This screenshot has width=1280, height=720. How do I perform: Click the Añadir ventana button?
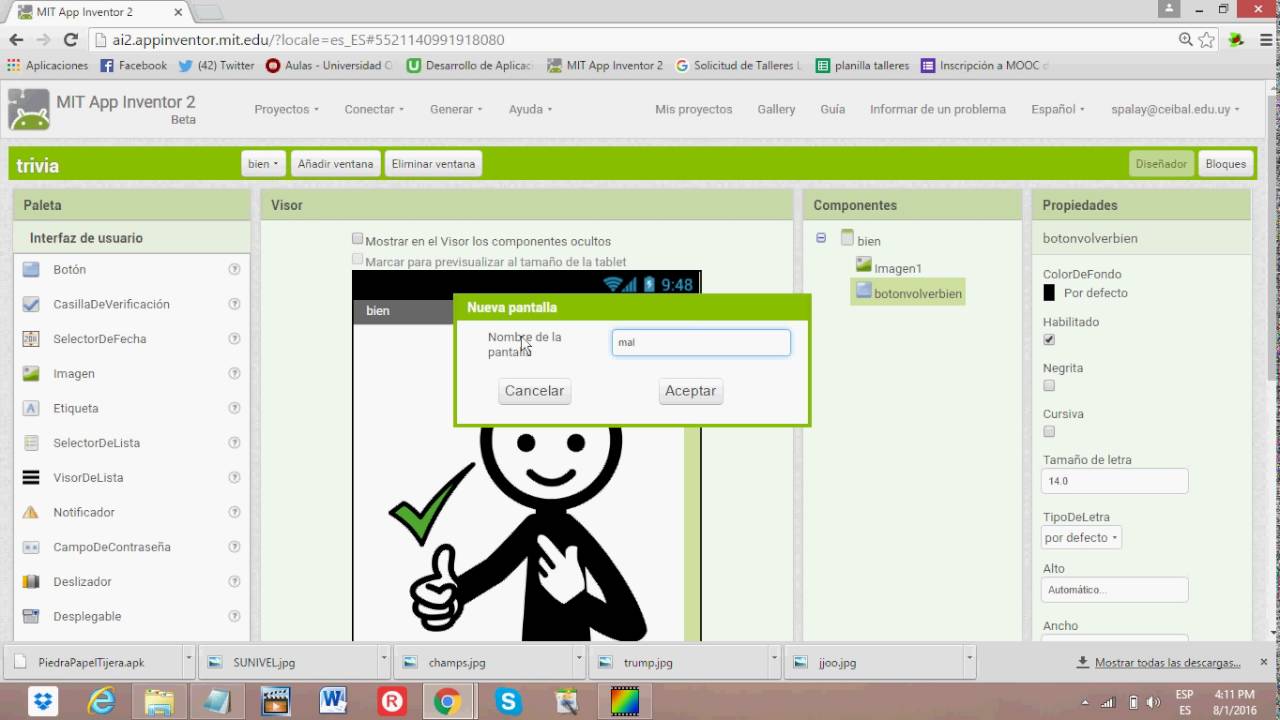click(x=336, y=164)
